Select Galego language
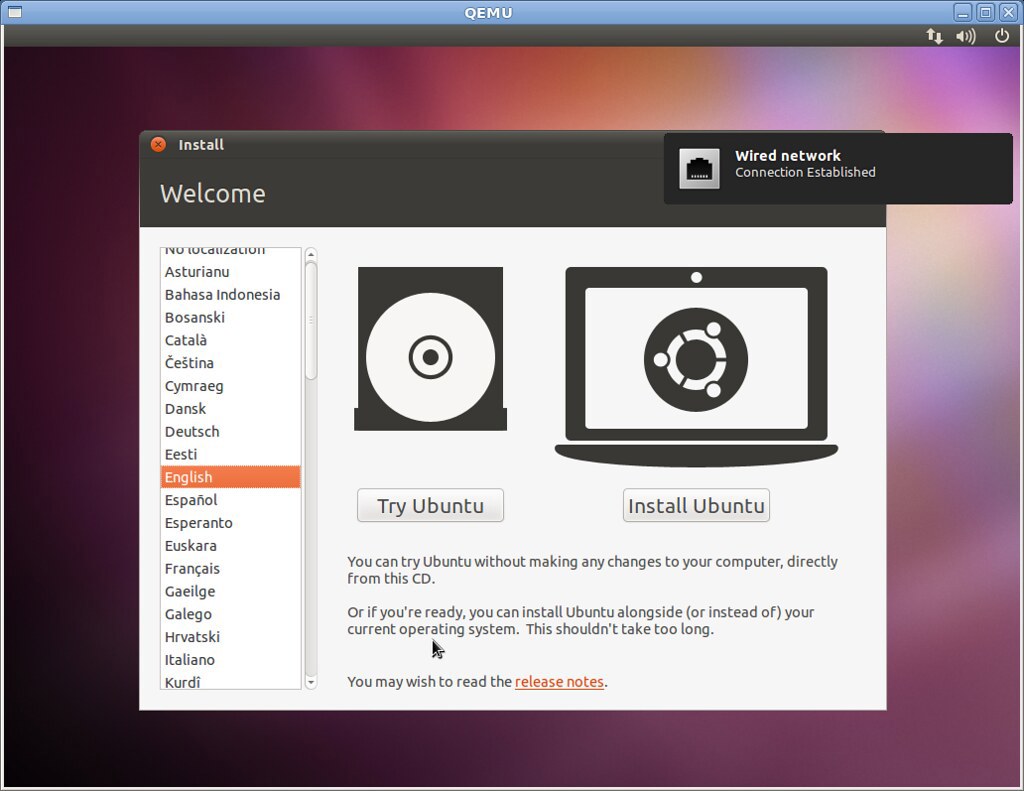The width and height of the screenshot is (1024, 791). click(231, 615)
